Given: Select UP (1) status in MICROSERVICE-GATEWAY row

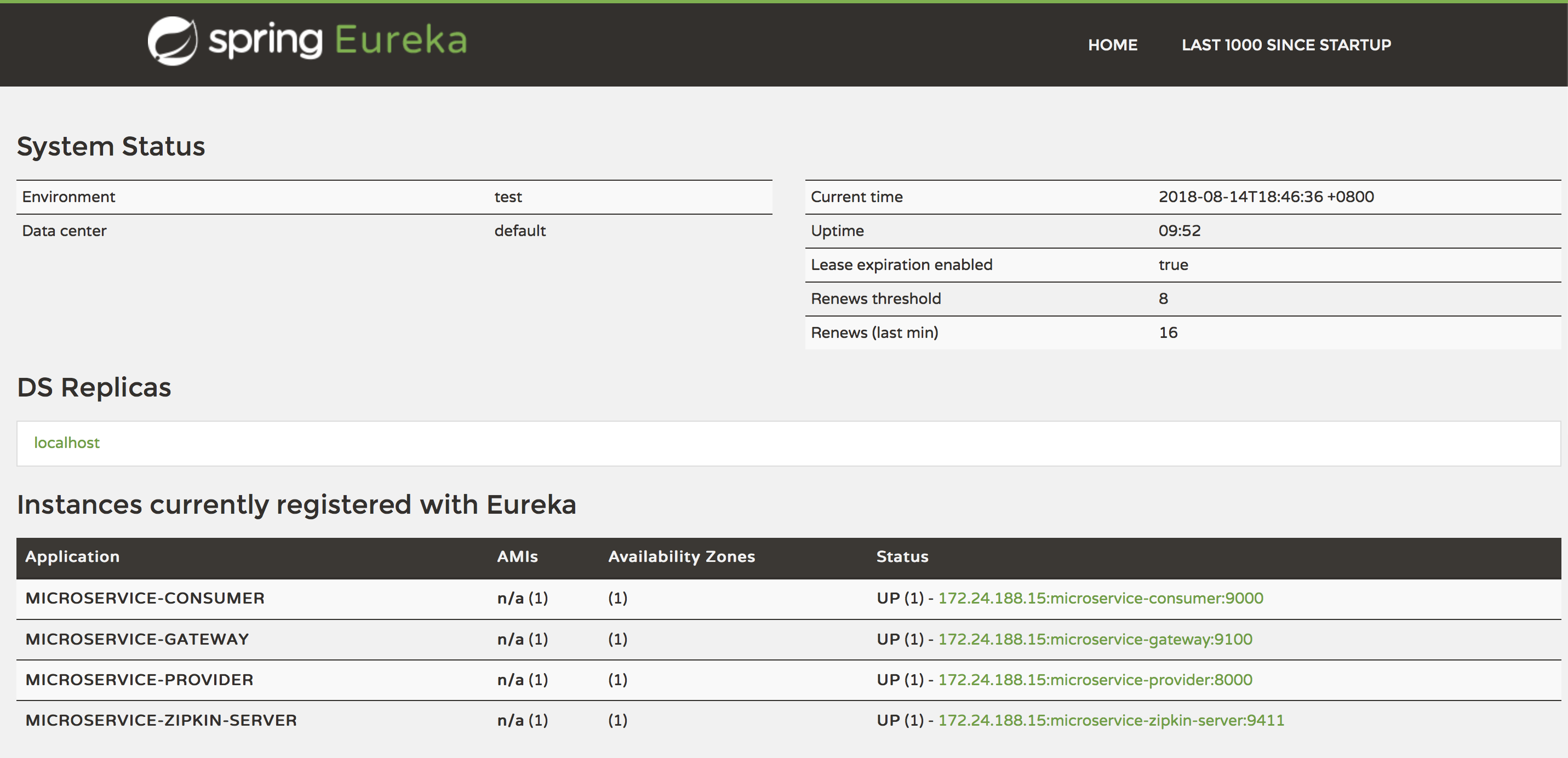Looking at the screenshot, I should [x=900, y=639].
